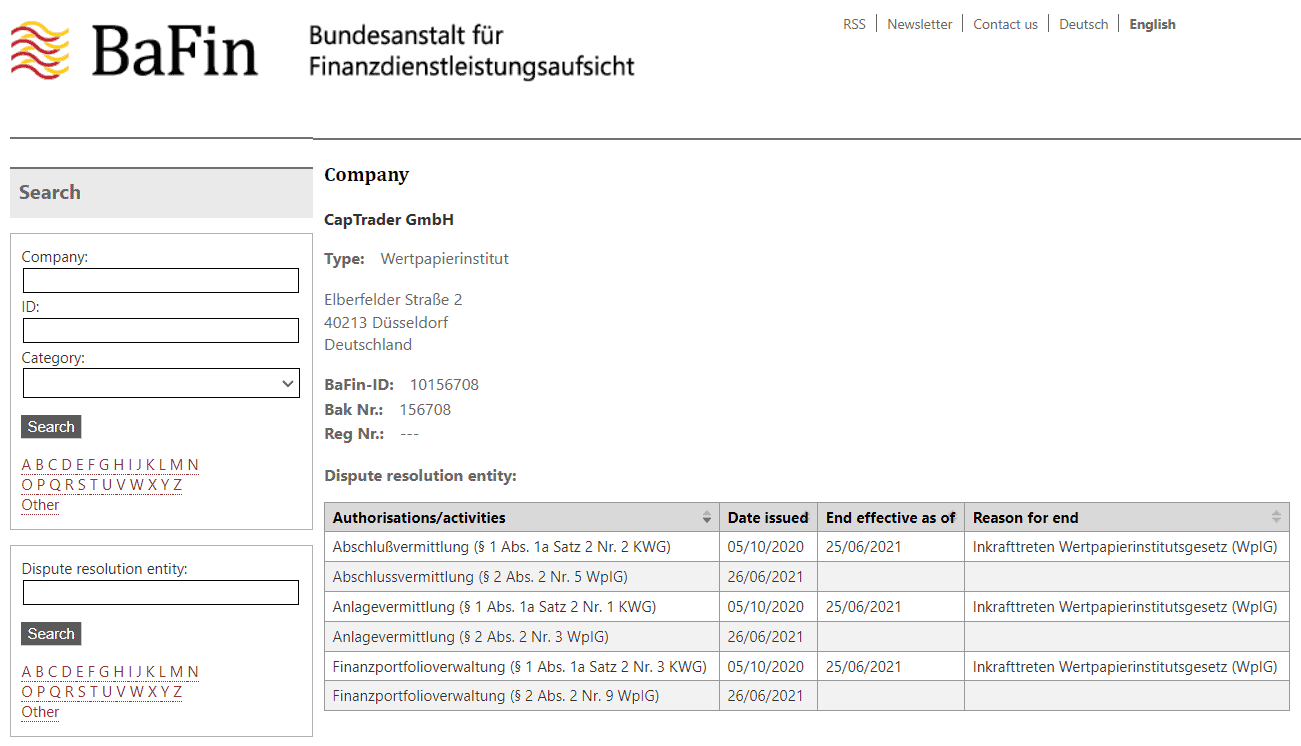
Task: Choose letter N in company search index
Action: point(193,465)
